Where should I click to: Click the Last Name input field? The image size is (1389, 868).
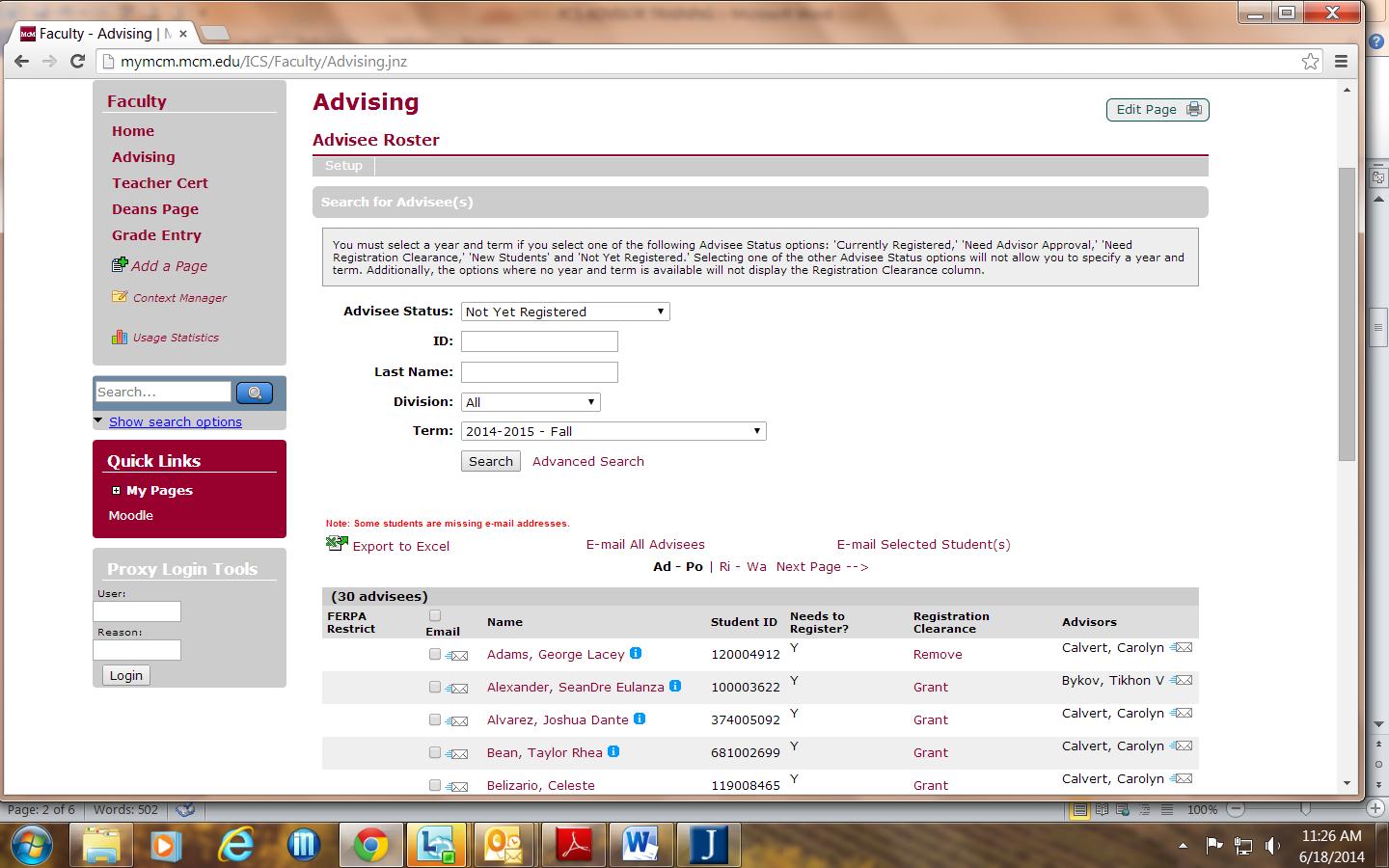(x=539, y=372)
